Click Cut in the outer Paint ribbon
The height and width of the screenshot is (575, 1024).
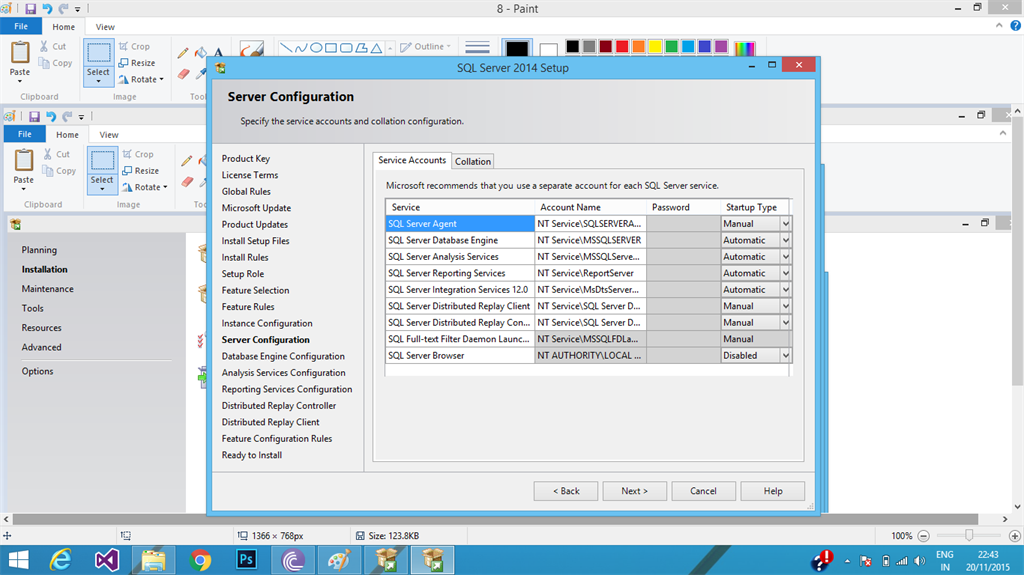coord(53,46)
